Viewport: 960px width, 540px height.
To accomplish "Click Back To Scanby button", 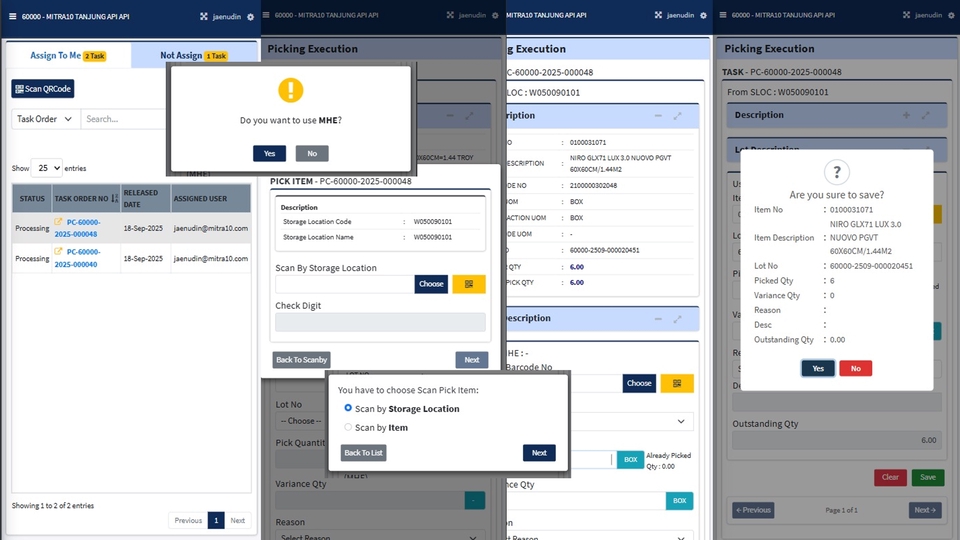I will (301, 359).
